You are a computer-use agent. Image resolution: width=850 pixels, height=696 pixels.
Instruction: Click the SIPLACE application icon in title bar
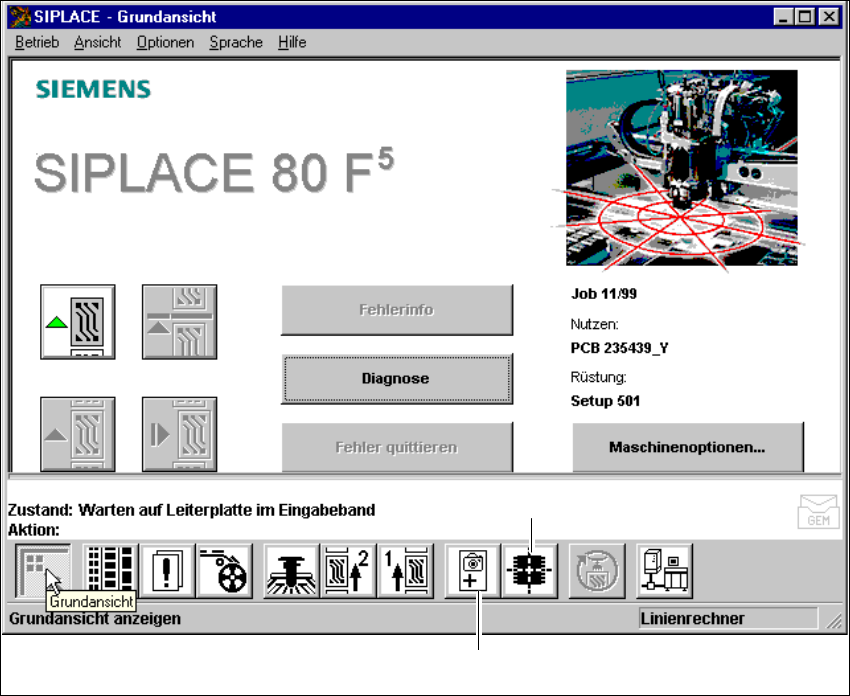tap(20, 17)
